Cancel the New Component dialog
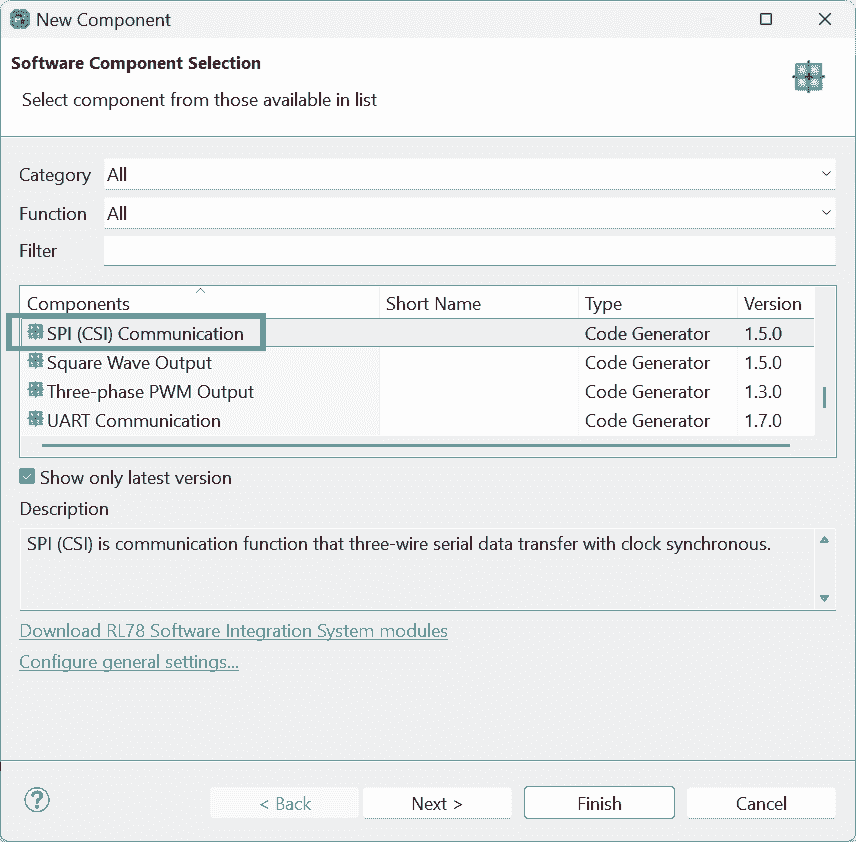The width and height of the screenshot is (856, 842). pos(760,803)
